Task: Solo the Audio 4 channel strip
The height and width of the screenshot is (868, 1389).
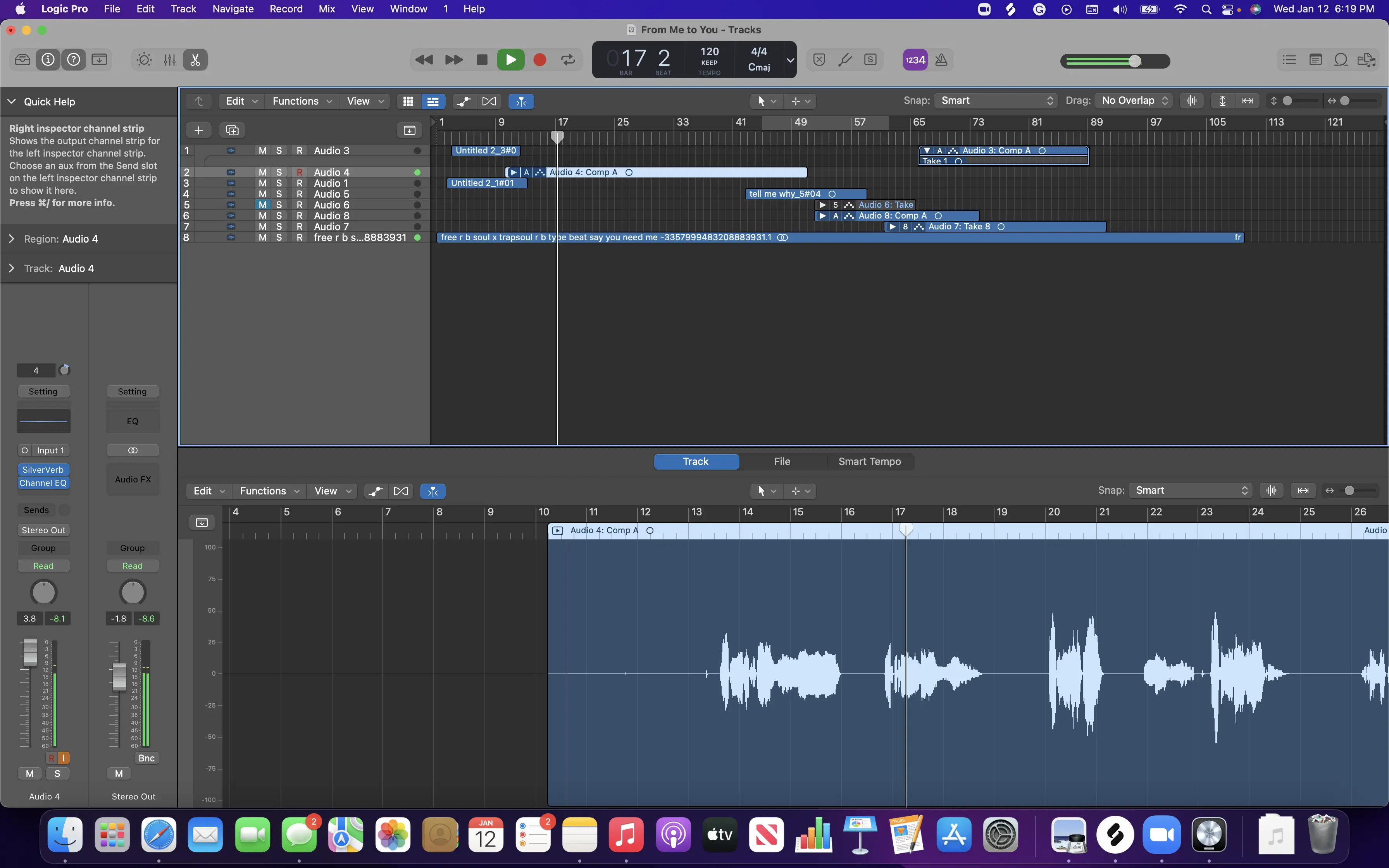Action: 57,773
